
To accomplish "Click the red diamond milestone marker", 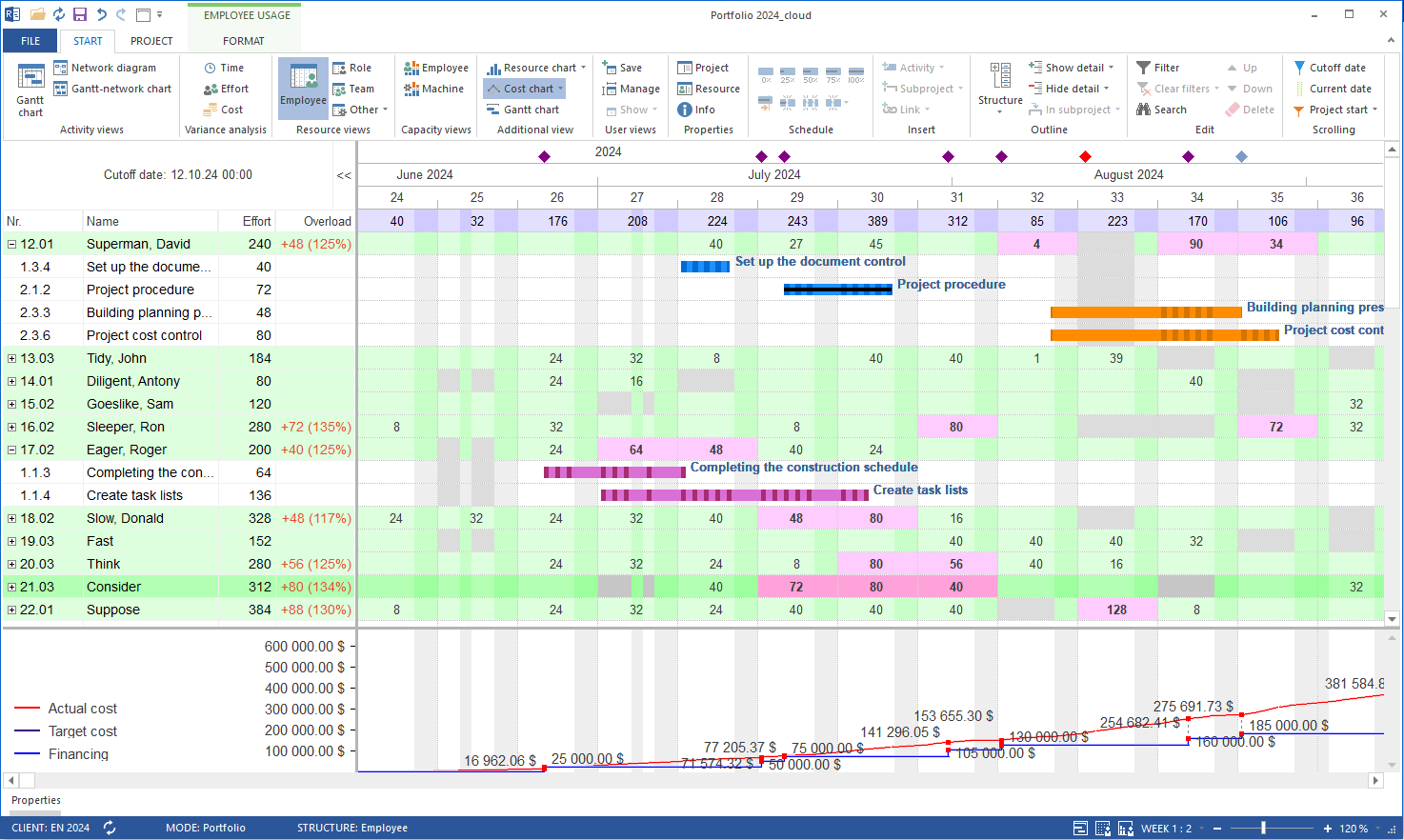I will 1085,156.
